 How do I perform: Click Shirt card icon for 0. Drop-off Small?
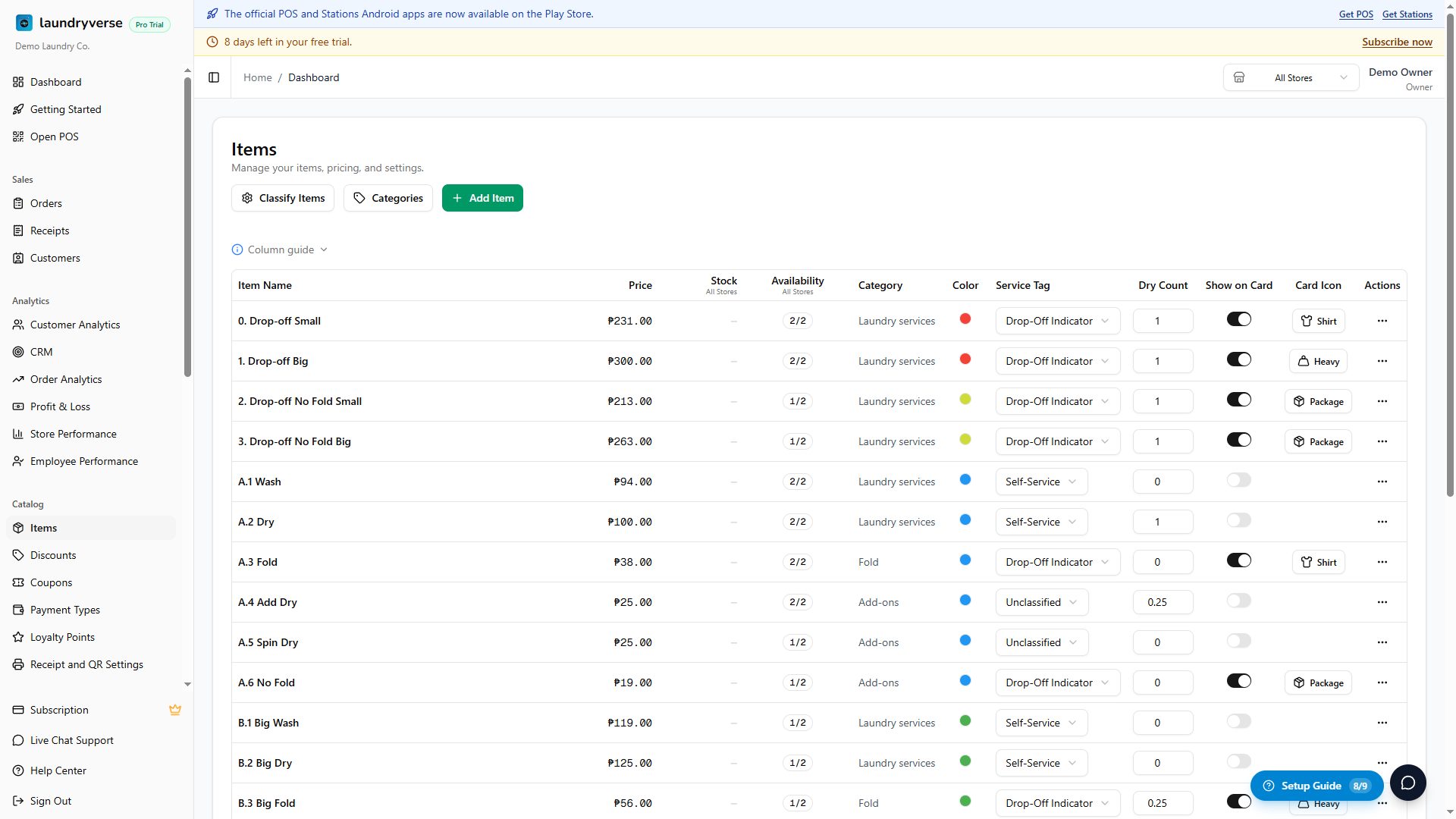point(1319,321)
